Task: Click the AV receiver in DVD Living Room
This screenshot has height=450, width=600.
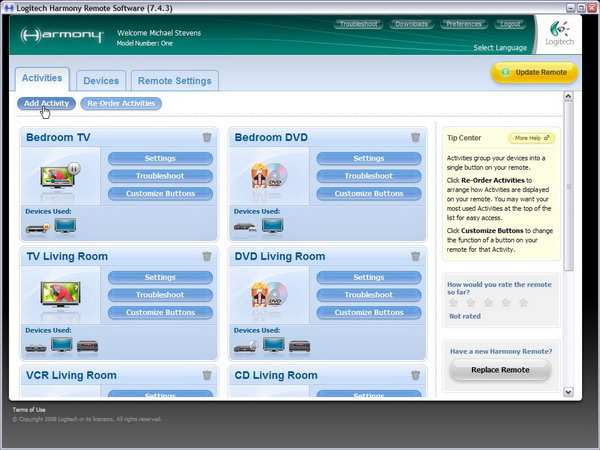Action: [x=299, y=346]
